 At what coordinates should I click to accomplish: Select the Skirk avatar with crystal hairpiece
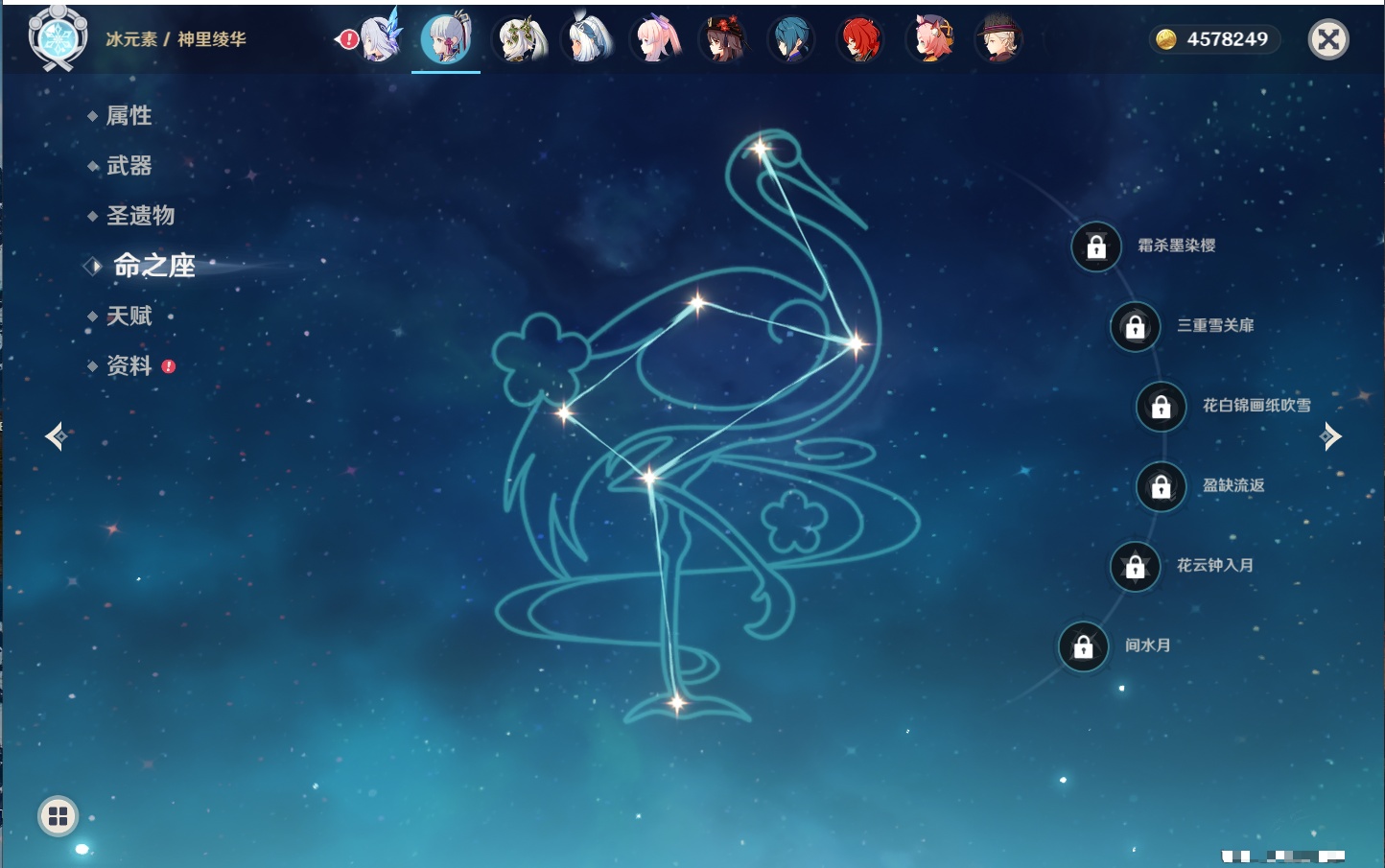tap(380, 38)
